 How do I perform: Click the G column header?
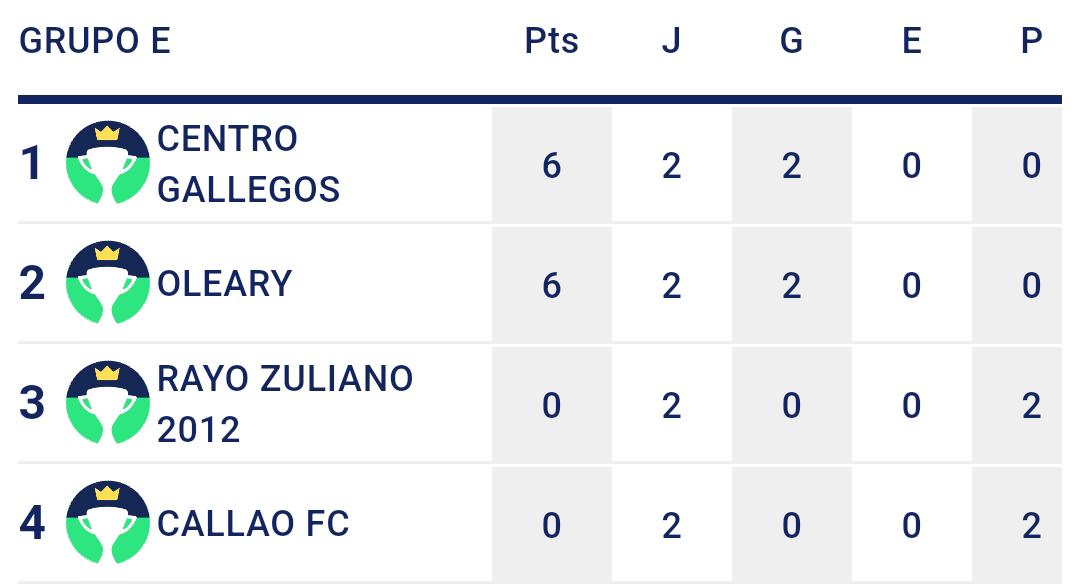[791, 41]
